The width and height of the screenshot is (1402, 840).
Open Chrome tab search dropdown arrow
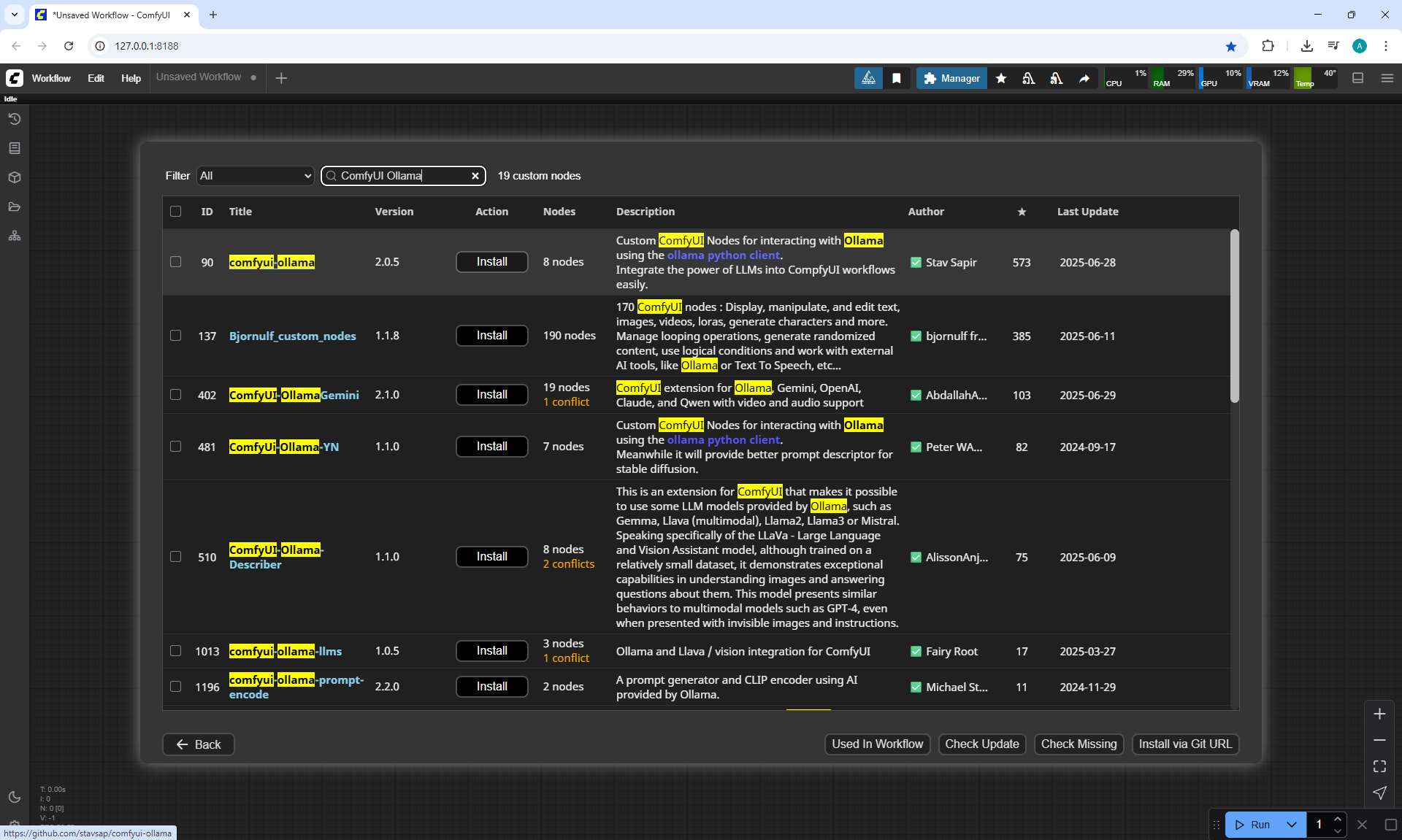coord(15,15)
